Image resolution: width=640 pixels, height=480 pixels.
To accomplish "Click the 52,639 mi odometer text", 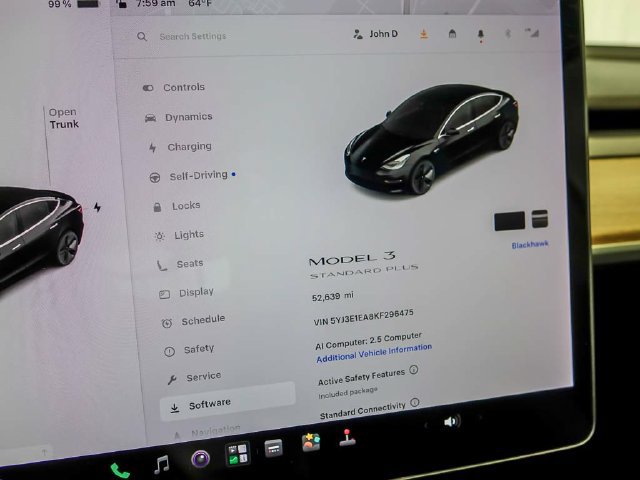I will (x=332, y=296).
